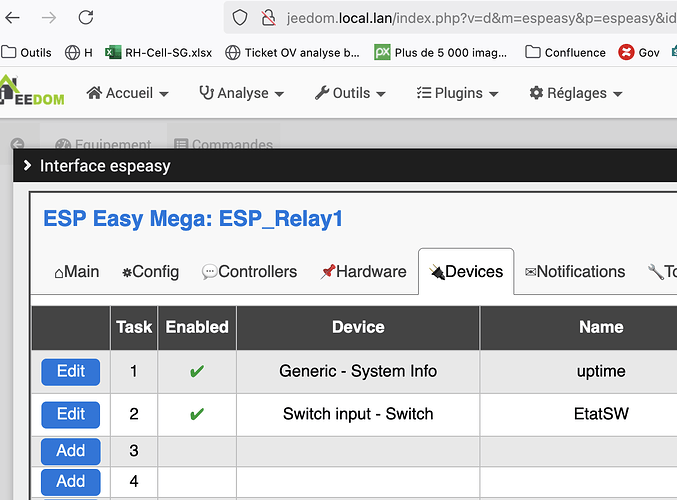Open the Gov bookmark
677x500 pixels.
(639, 53)
